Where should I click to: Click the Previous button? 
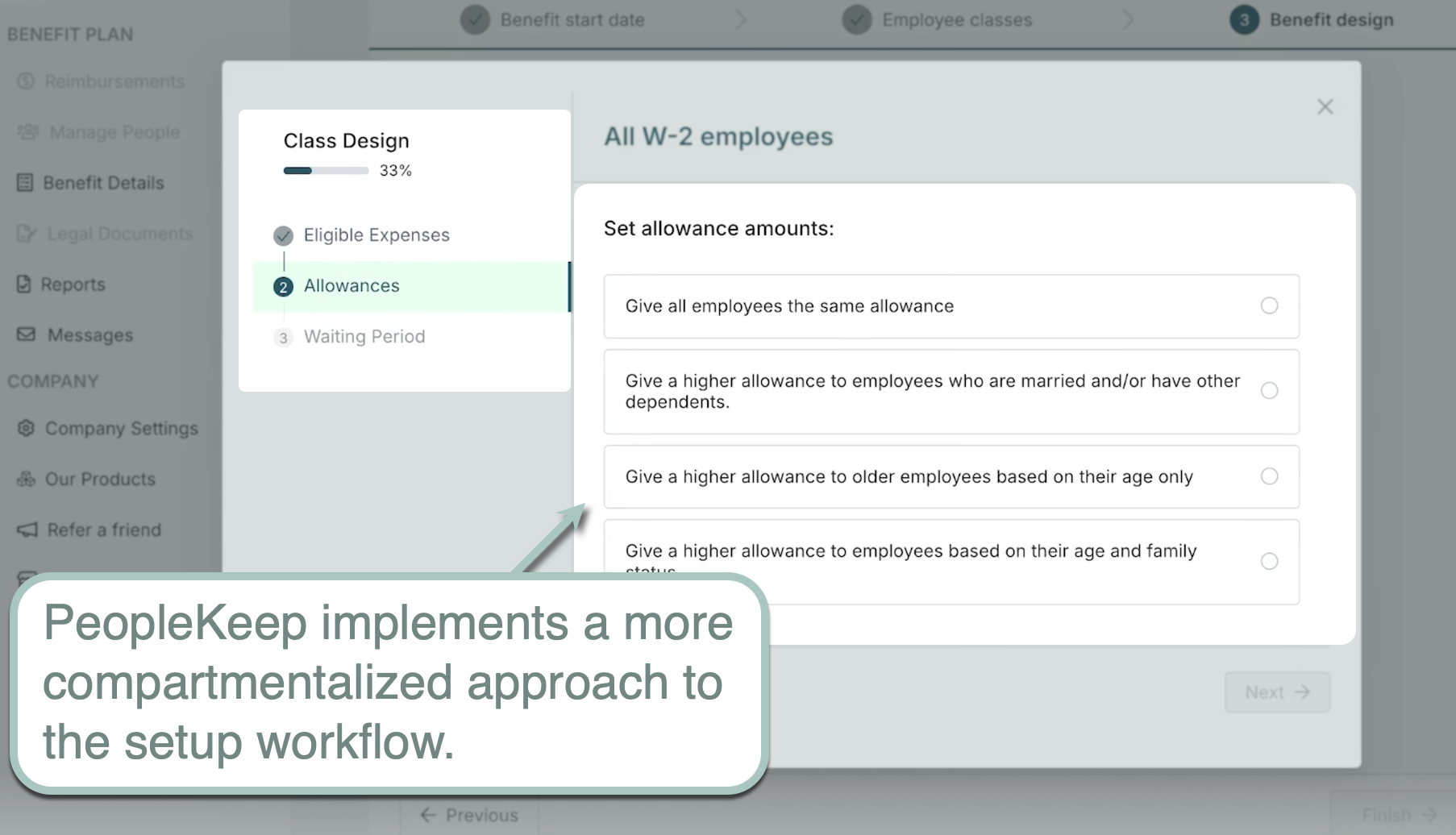(469, 815)
